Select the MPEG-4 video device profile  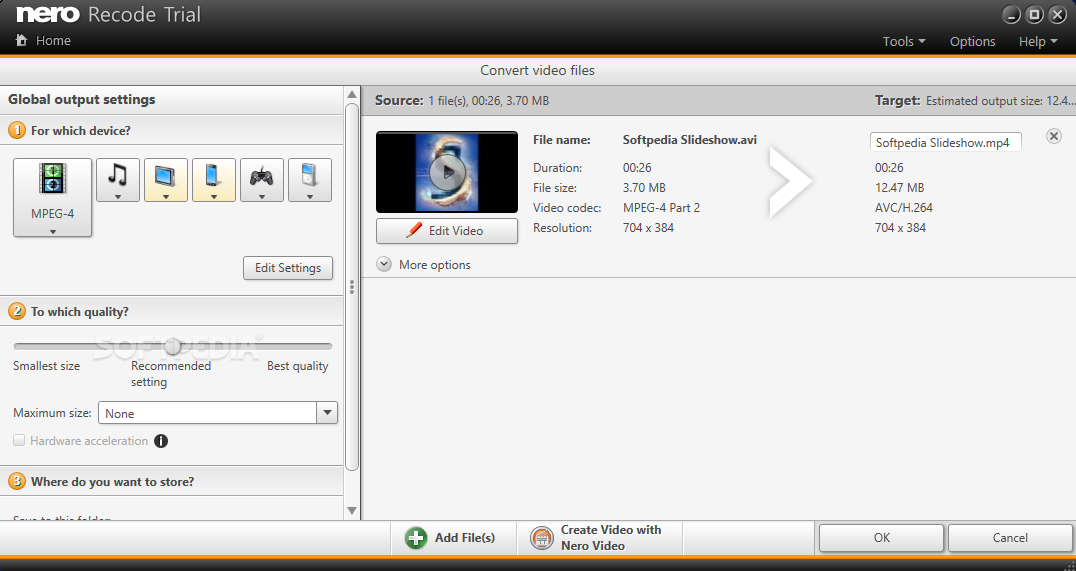(52, 197)
